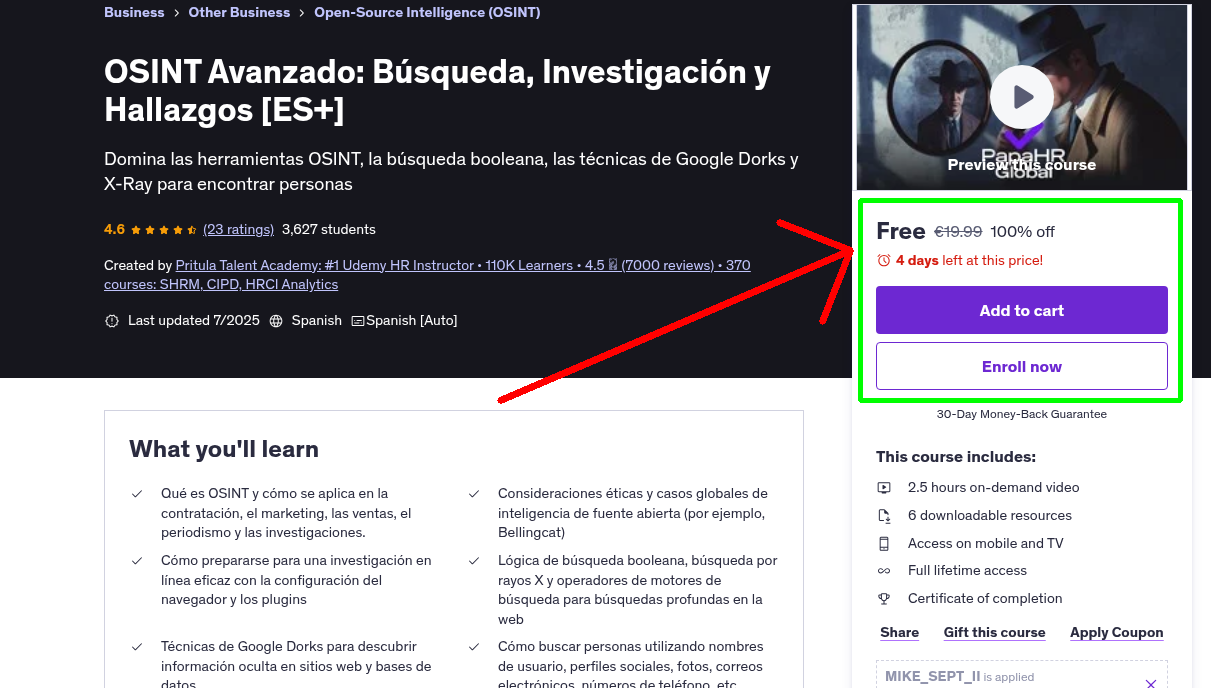Click the course title heading text

coord(437,90)
